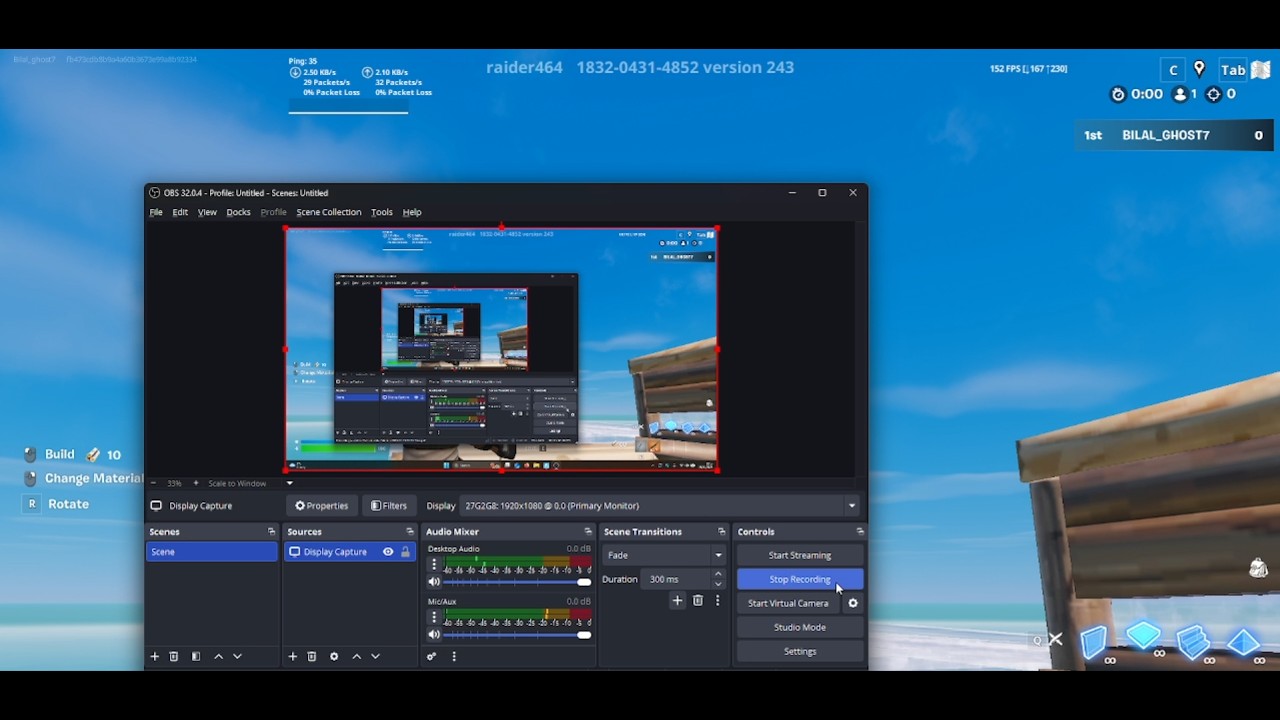The width and height of the screenshot is (1280, 720).
Task: Pop out the Controls dock
Action: [x=860, y=532]
